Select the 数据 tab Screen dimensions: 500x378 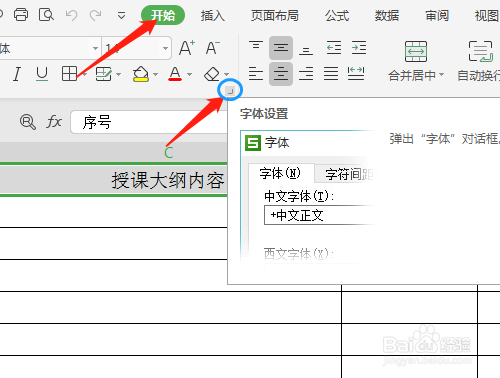click(x=387, y=15)
